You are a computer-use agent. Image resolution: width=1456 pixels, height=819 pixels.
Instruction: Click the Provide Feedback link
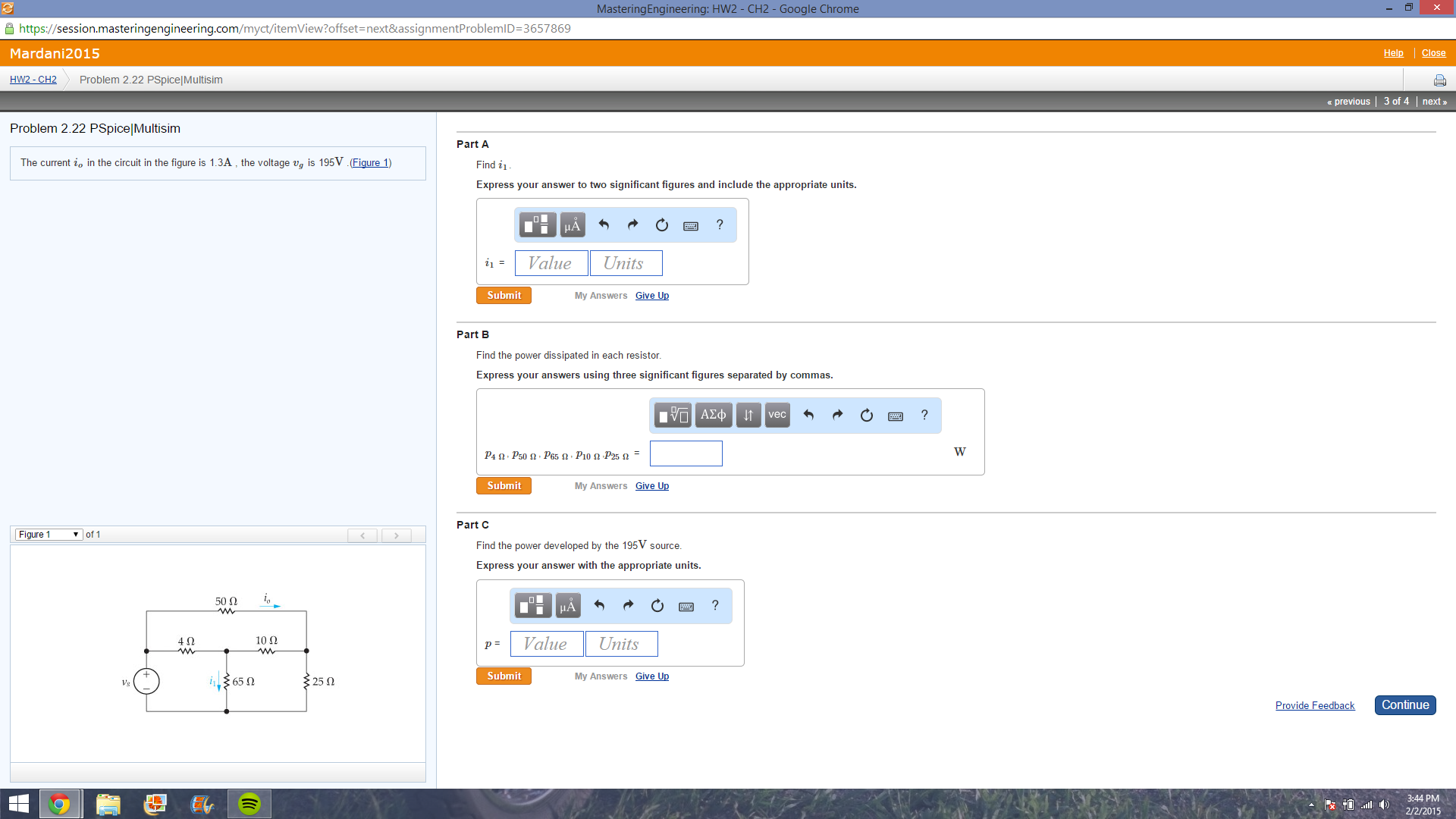[x=1315, y=705]
